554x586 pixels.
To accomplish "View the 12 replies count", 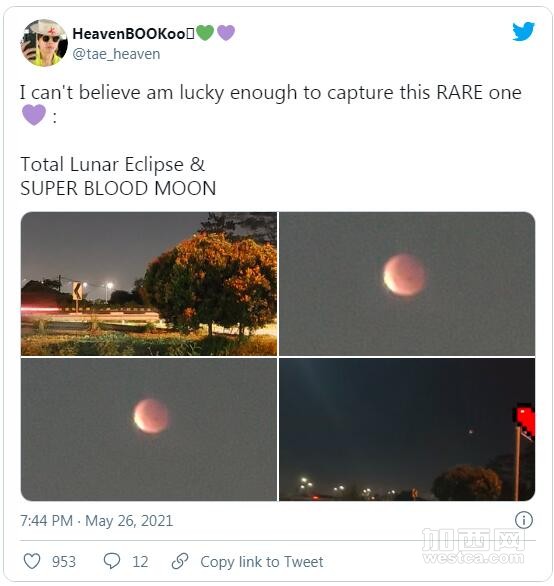I will coord(140,562).
